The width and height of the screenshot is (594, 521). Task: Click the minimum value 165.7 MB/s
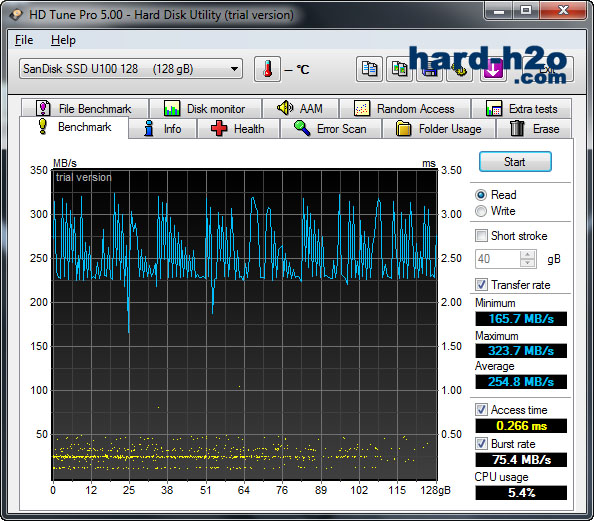521,319
